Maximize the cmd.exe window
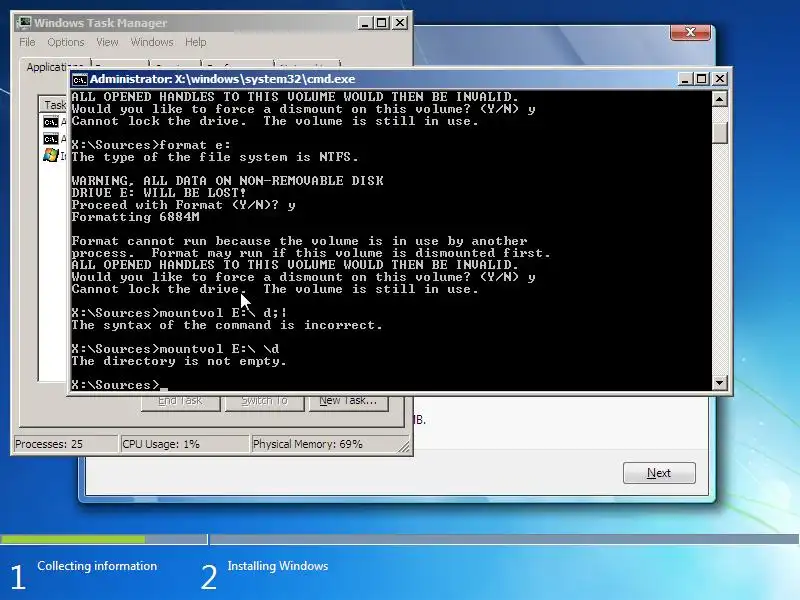This screenshot has height=600, width=800. [702, 79]
